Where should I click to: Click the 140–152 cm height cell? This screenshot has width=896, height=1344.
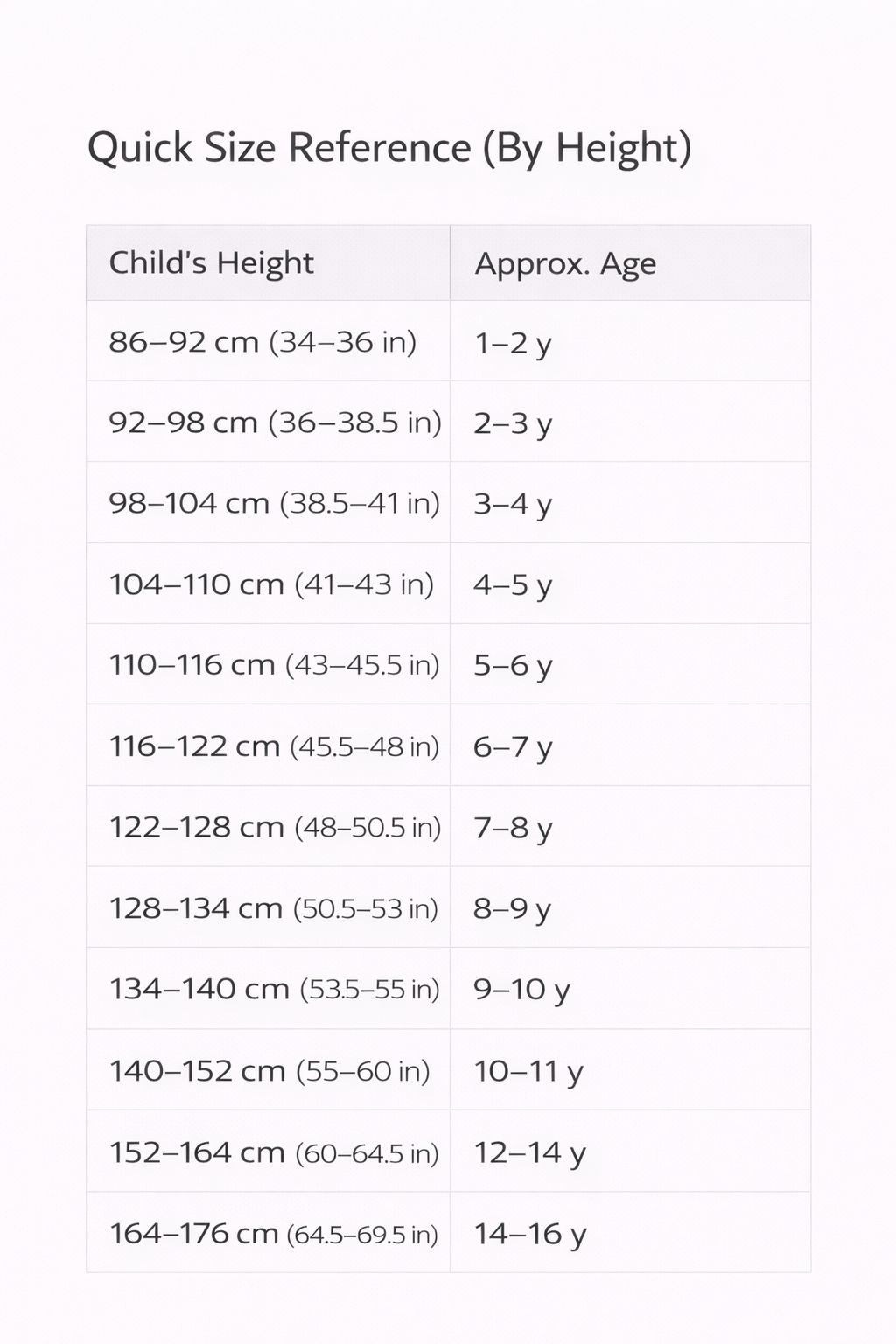pyautogui.click(x=269, y=1070)
